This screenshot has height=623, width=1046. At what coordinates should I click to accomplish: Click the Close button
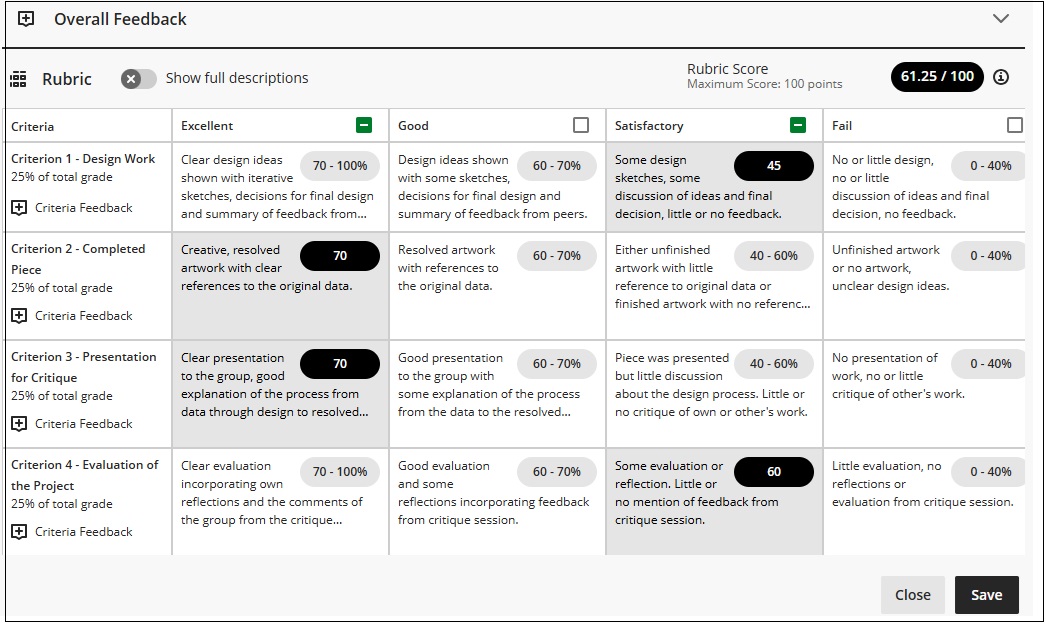[912, 594]
